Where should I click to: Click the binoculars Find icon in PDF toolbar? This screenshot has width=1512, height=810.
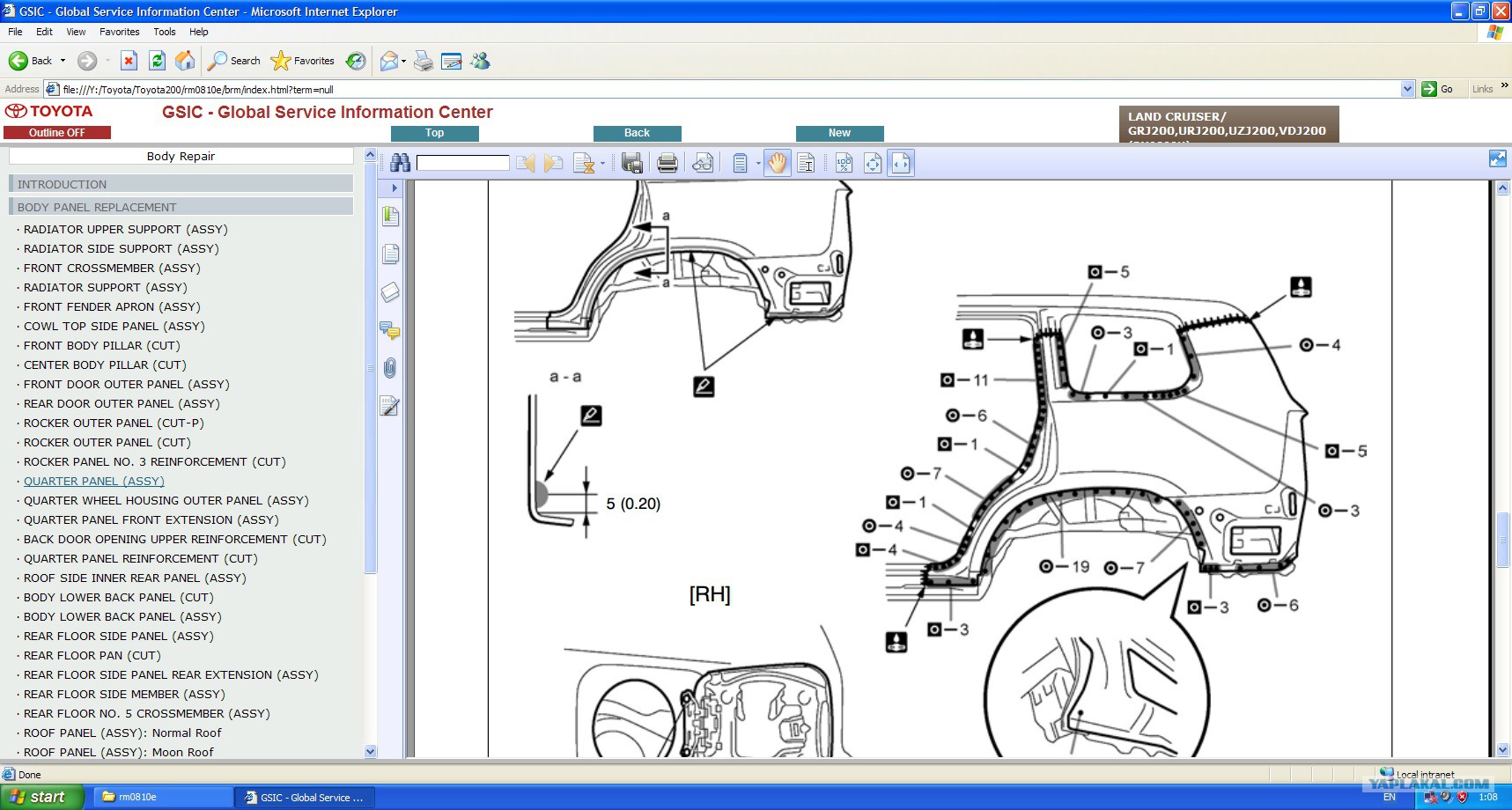[x=401, y=163]
